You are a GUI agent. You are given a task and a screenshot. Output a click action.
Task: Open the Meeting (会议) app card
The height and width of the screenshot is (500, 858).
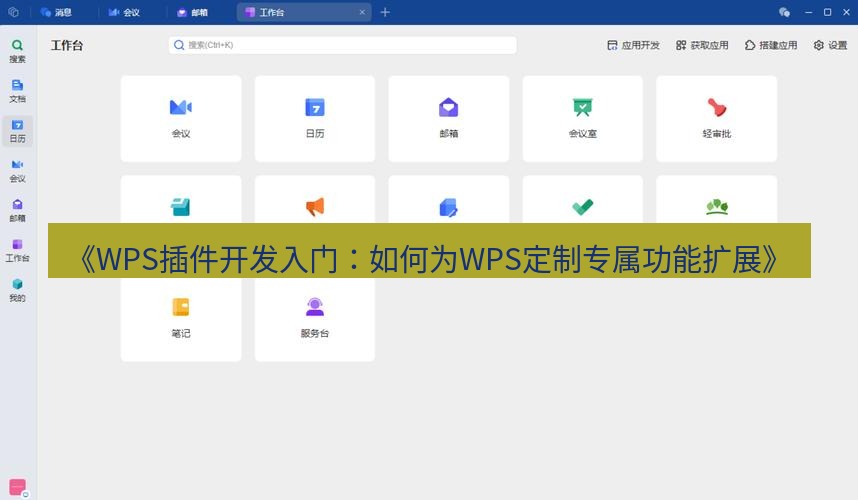181,119
